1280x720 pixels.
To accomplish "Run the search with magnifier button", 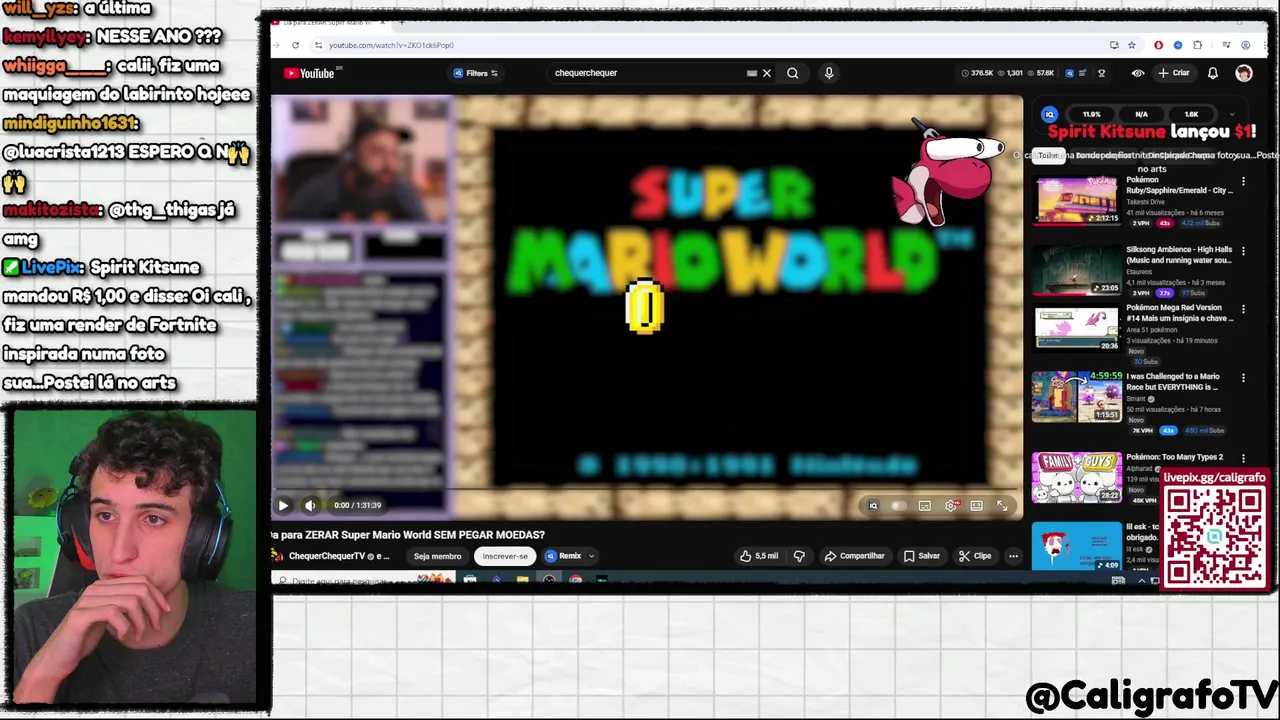I will pyautogui.click(x=792, y=73).
